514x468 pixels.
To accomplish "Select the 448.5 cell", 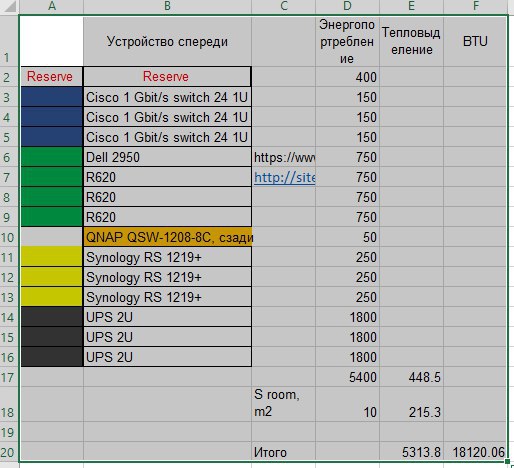I will (411, 377).
